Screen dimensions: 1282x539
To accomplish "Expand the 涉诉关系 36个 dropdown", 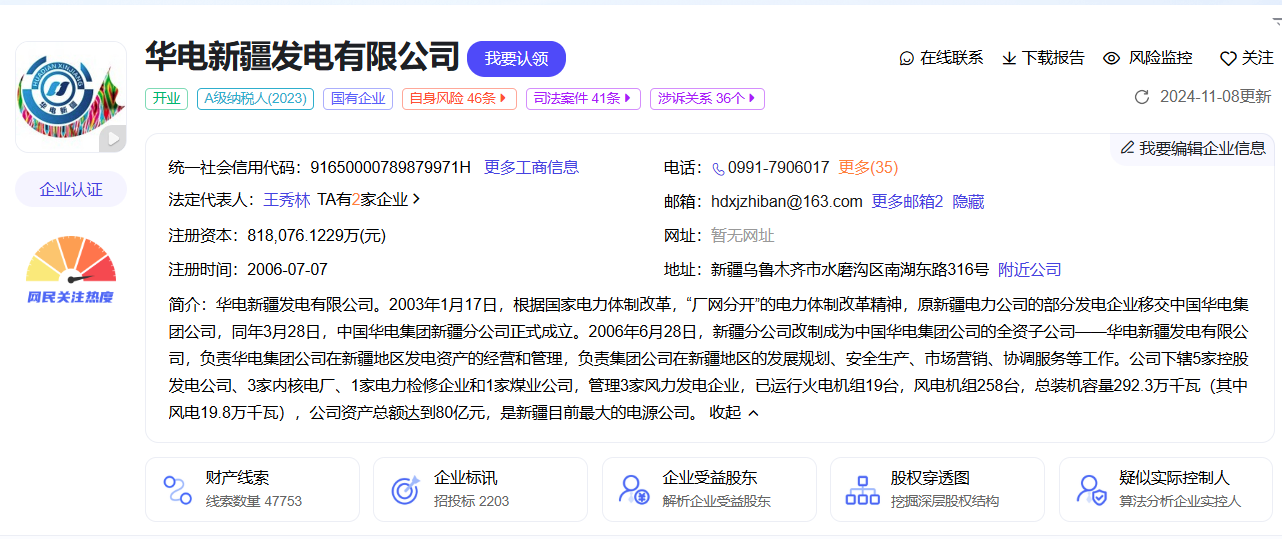I will click(x=707, y=98).
